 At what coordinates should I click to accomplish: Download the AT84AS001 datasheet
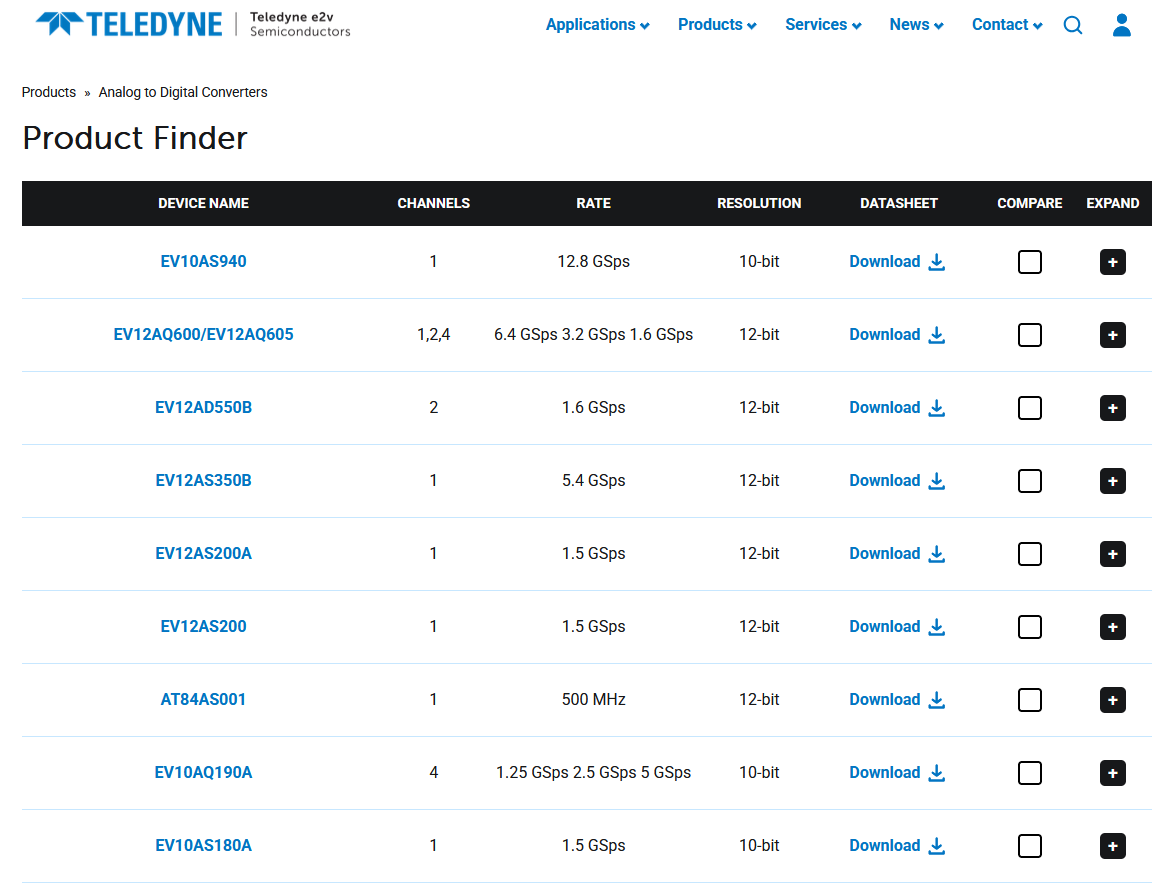coord(897,699)
